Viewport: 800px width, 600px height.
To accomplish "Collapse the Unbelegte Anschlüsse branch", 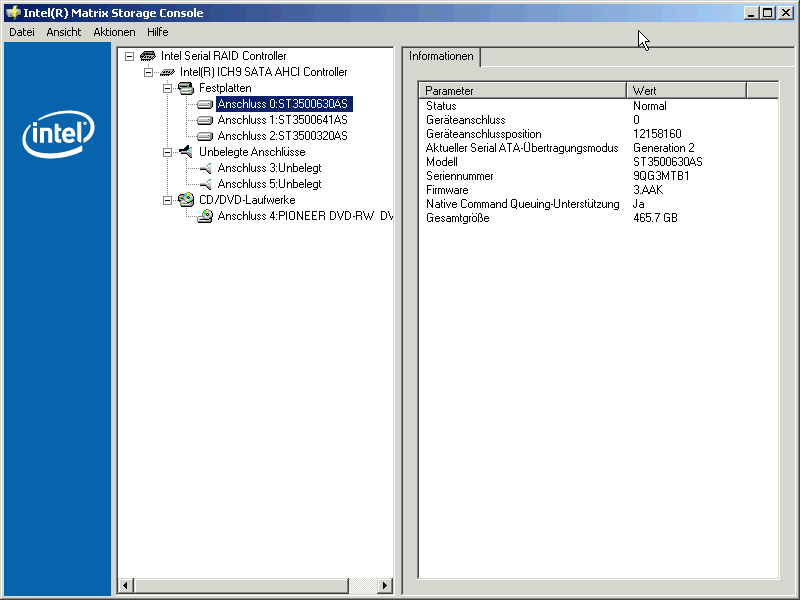I will tap(167, 152).
